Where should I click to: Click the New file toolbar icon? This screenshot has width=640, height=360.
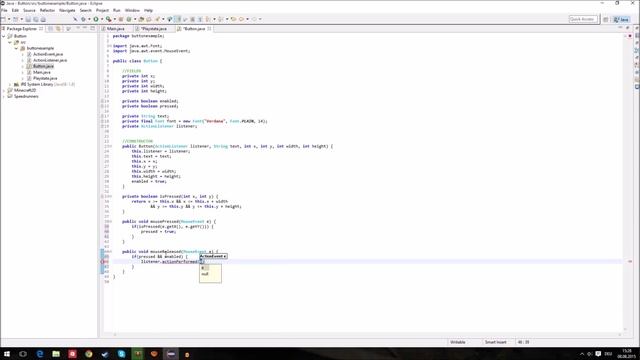pos(3,19)
